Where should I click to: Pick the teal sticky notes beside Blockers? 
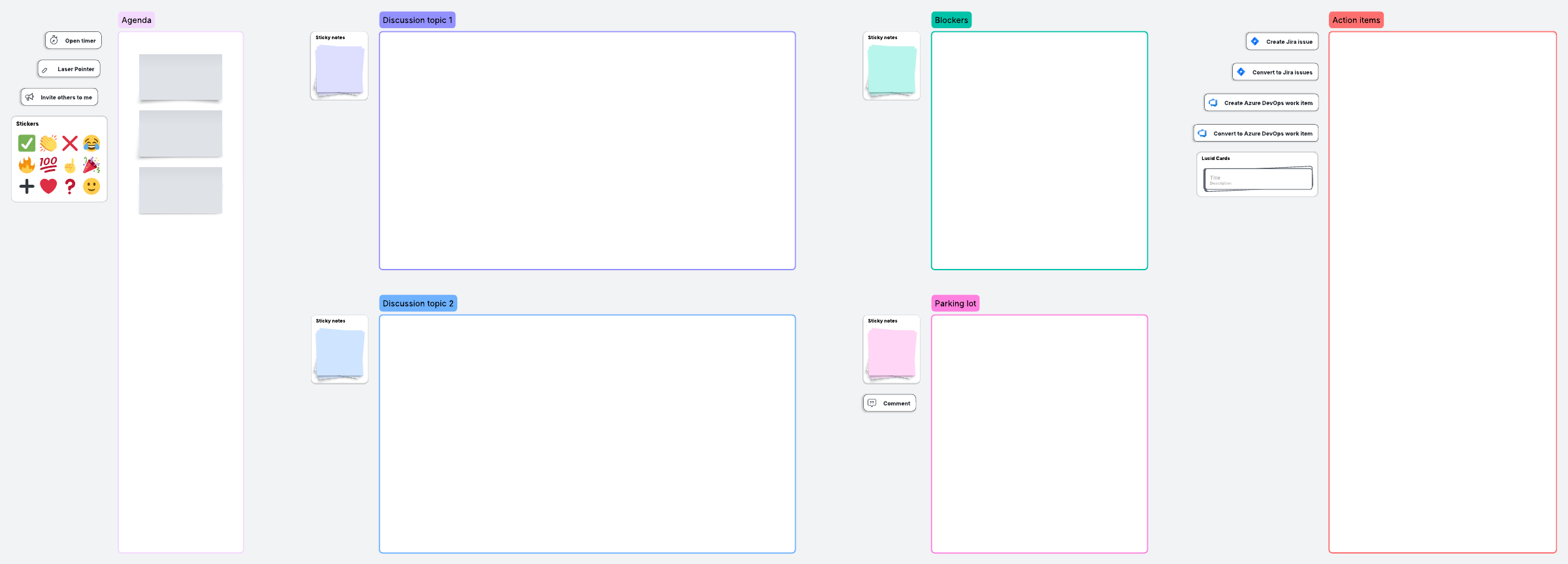pos(891,70)
